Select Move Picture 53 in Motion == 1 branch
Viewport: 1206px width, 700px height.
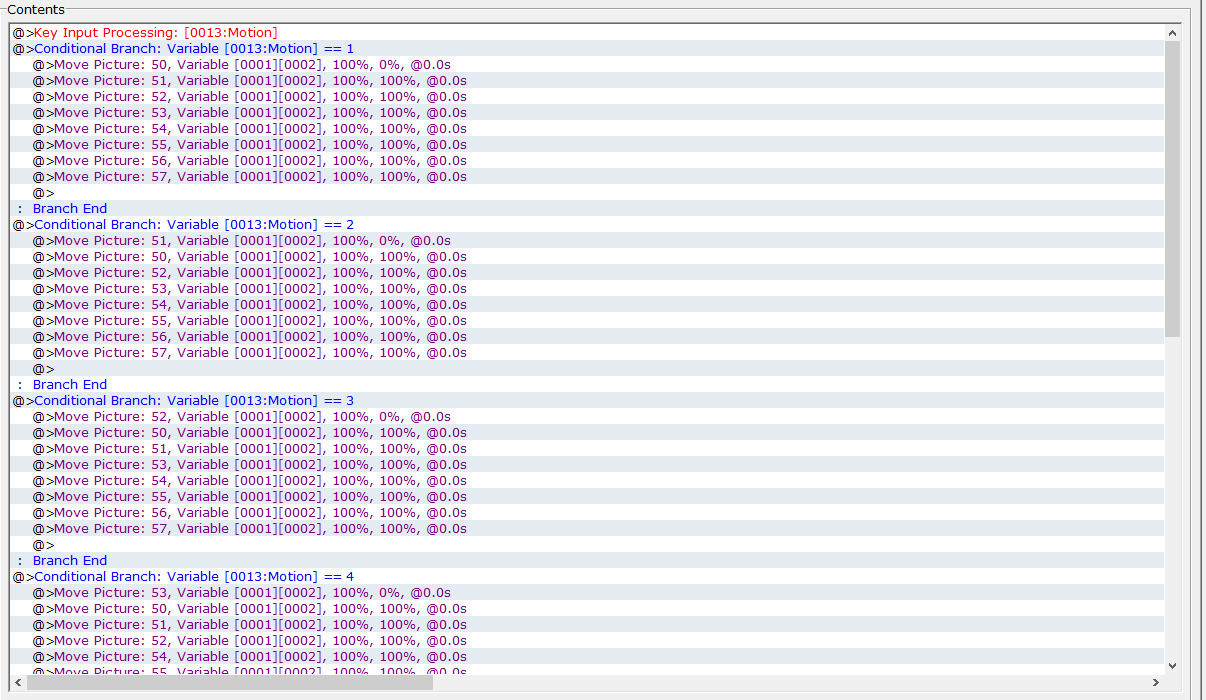click(588, 113)
